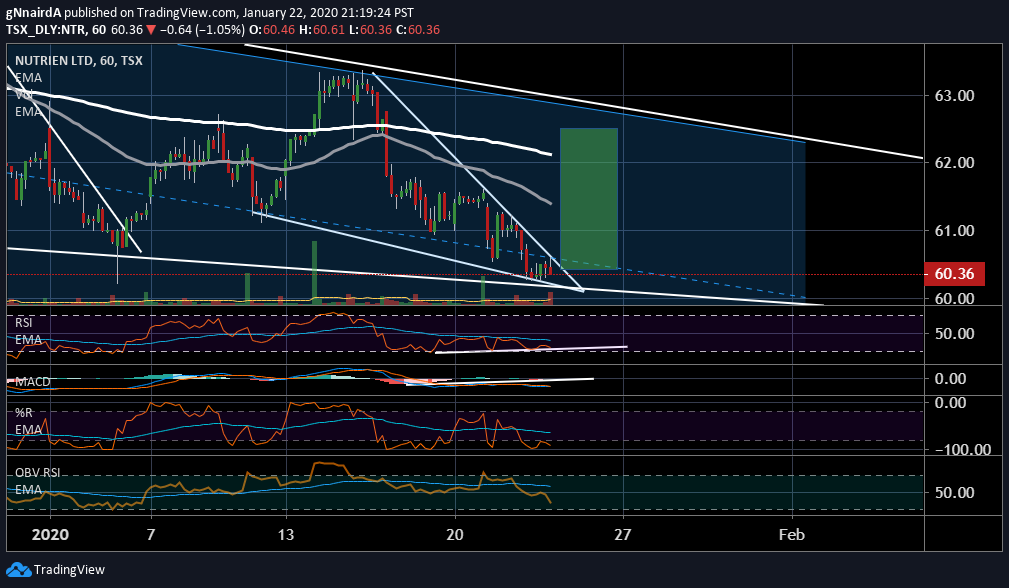This screenshot has height=588, width=1009.
Task: Click the RSI indicator label
Action: 24,322
